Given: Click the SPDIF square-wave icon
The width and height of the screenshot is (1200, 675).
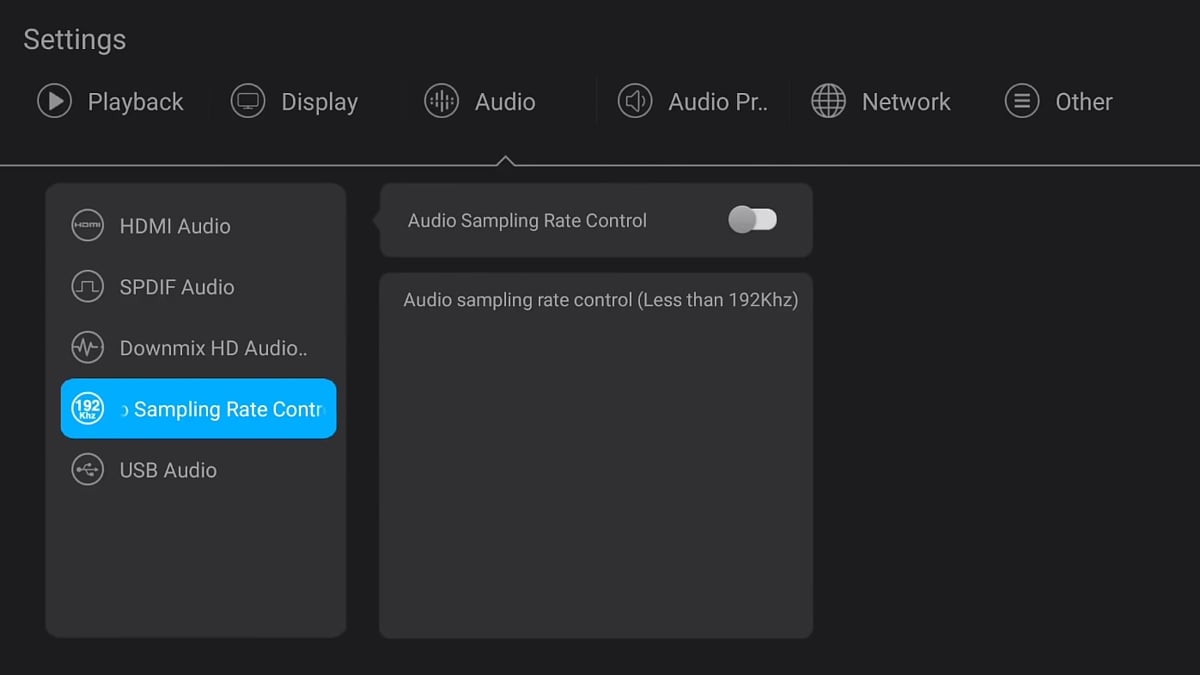Looking at the screenshot, I should [x=88, y=287].
